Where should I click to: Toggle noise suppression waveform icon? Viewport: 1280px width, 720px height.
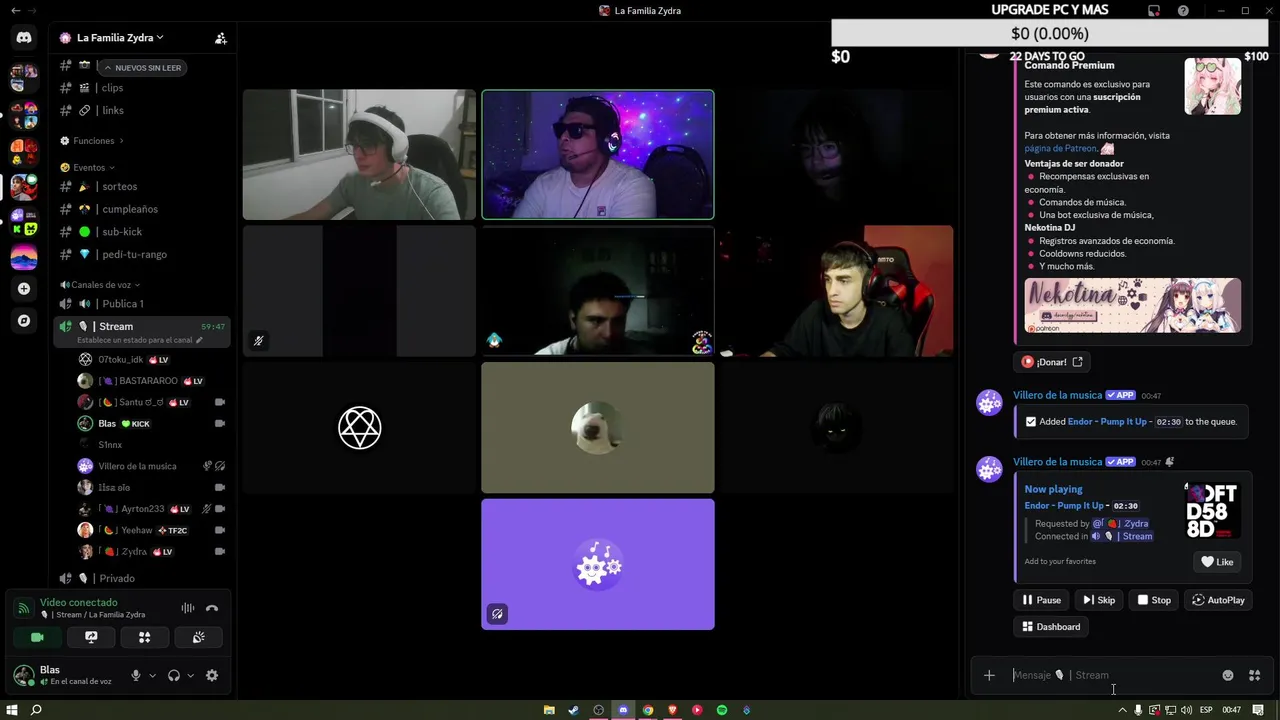pyautogui.click(x=187, y=608)
